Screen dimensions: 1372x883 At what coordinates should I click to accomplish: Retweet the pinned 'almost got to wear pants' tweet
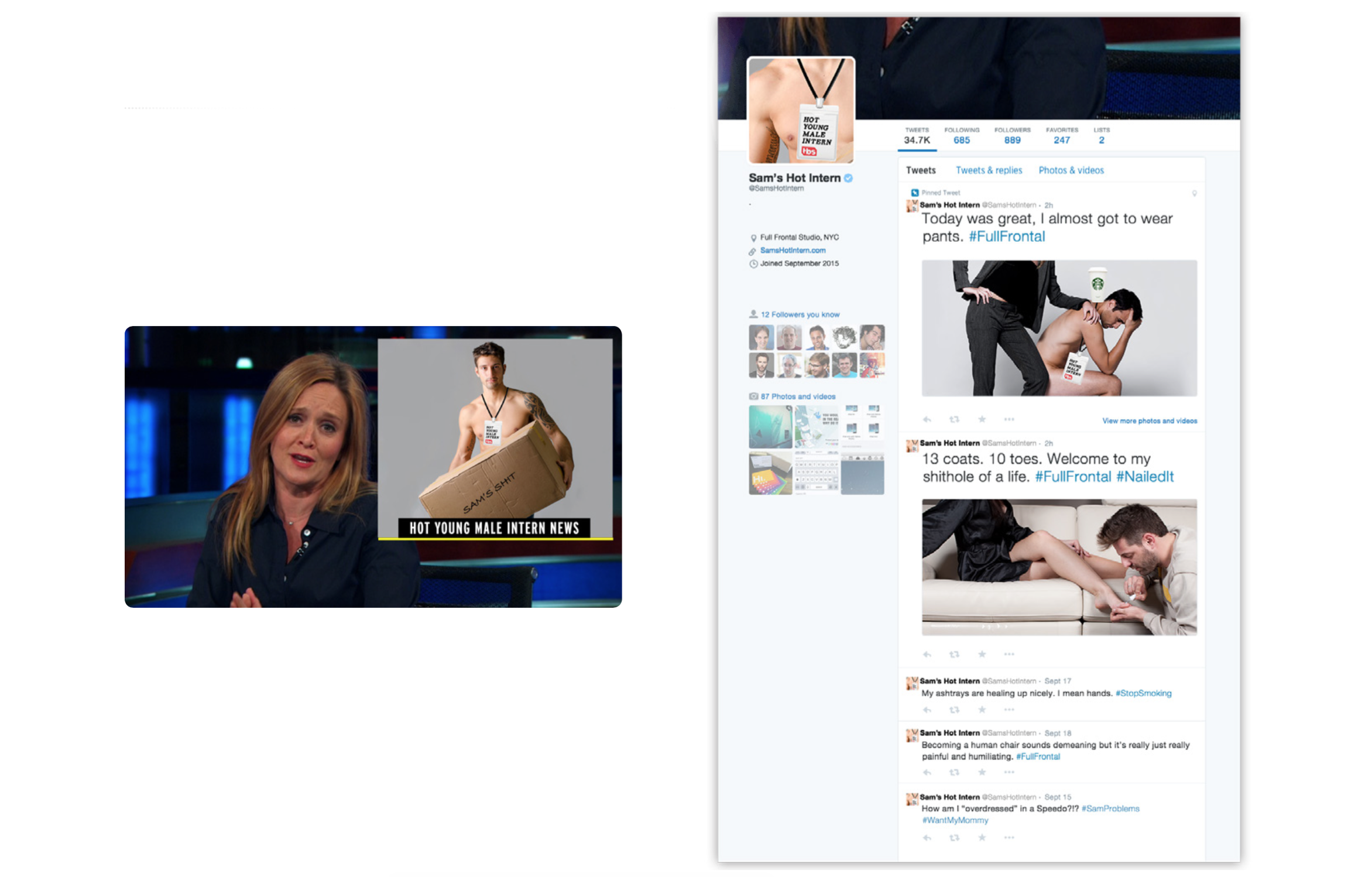click(x=954, y=419)
